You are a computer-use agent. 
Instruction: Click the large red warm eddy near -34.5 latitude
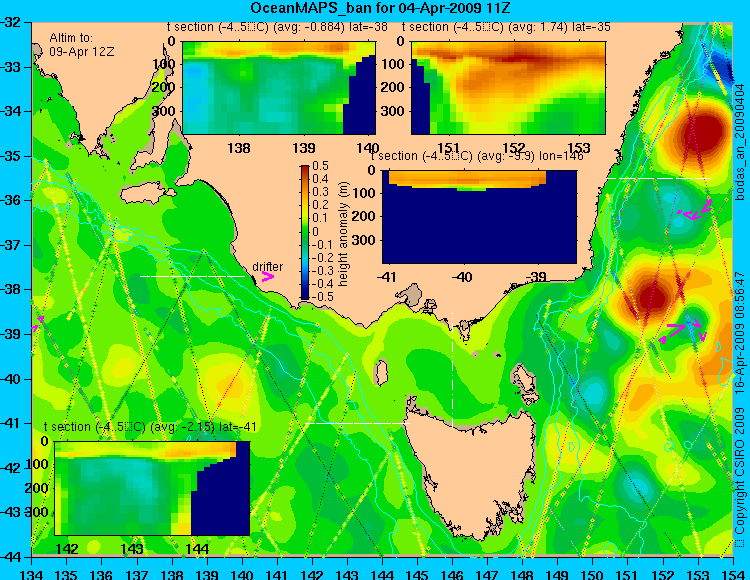tap(702, 132)
